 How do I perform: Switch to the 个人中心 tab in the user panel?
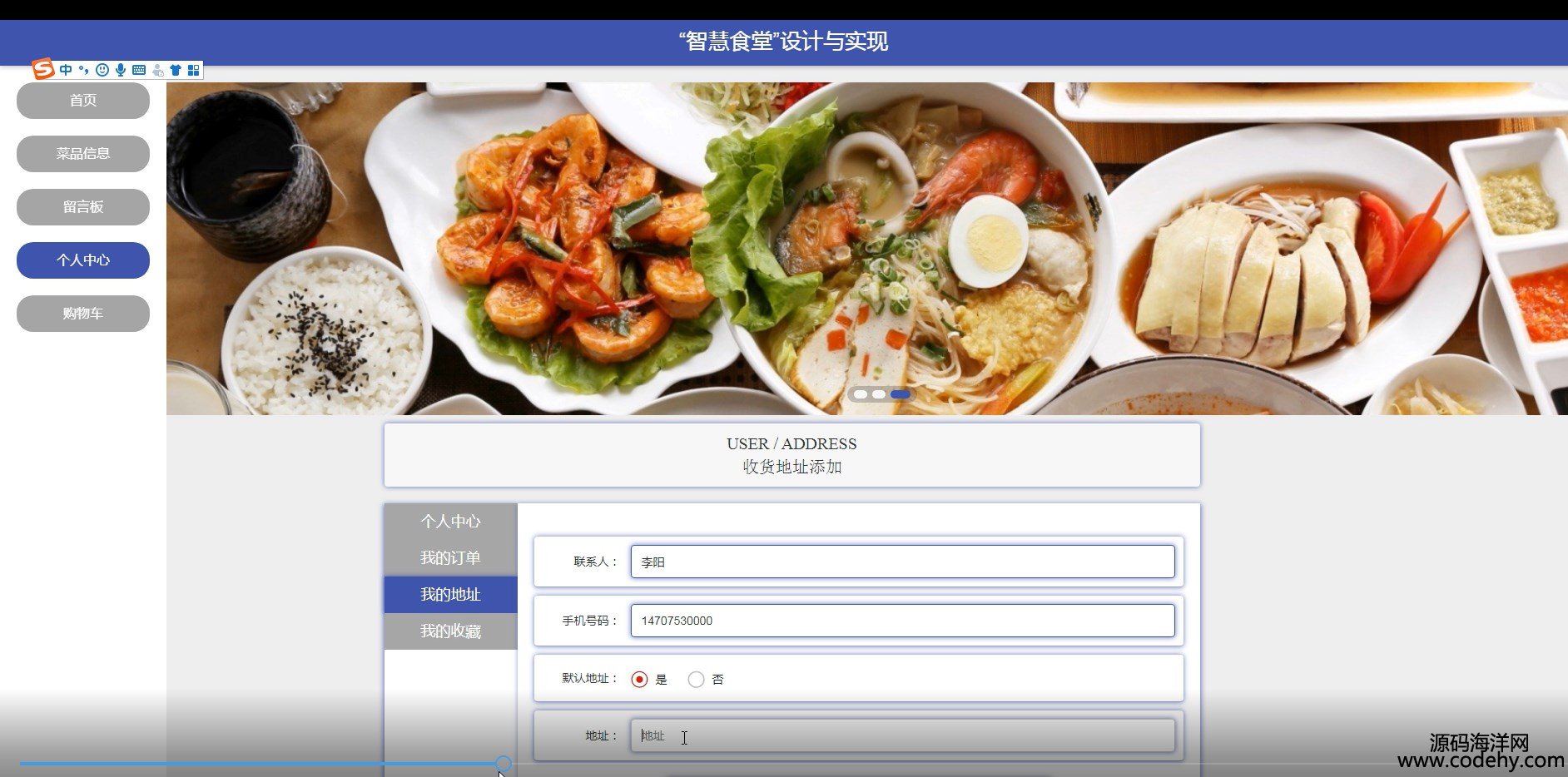(x=450, y=522)
